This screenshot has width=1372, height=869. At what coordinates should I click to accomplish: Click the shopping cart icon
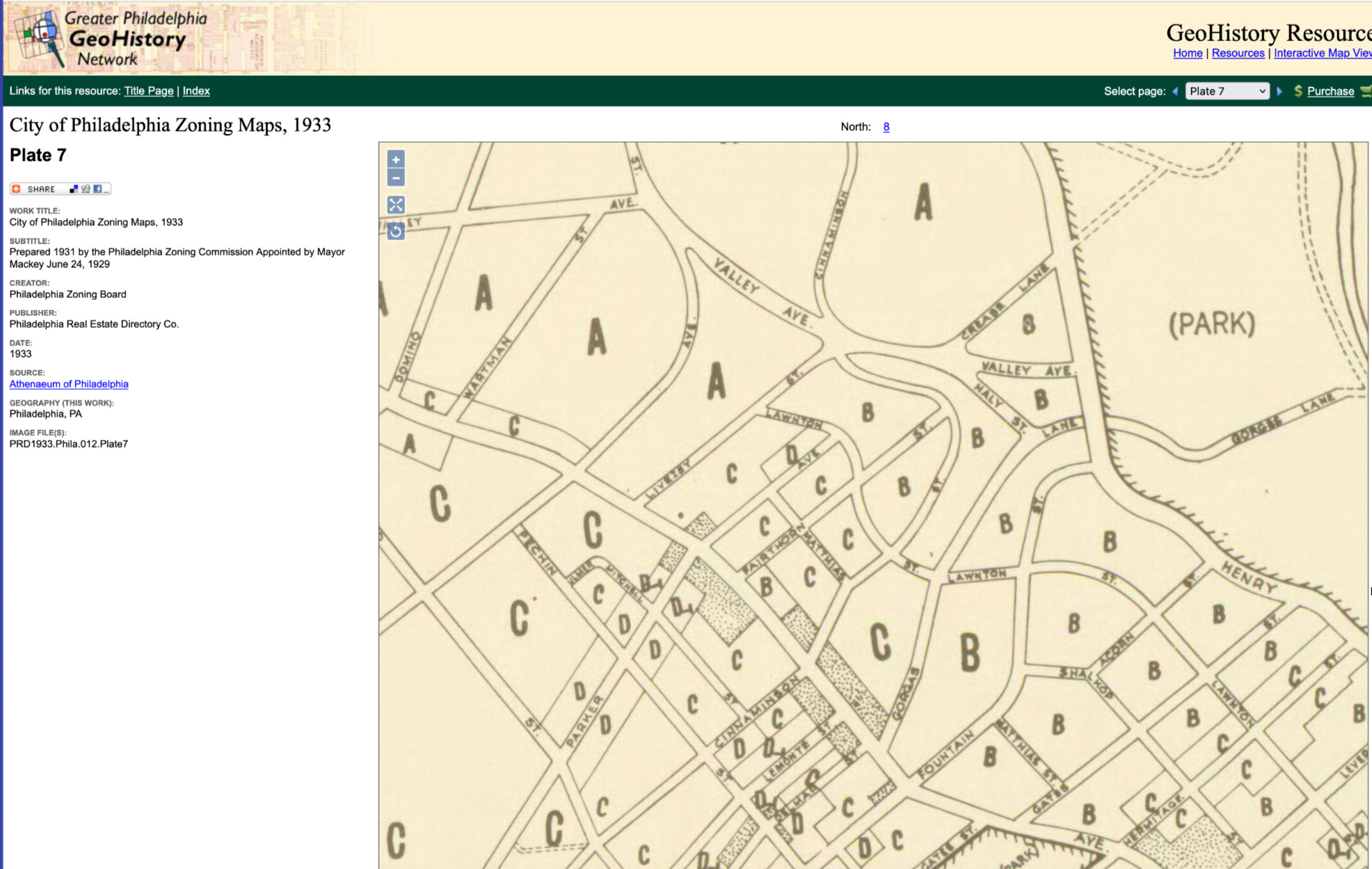[x=1365, y=91]
